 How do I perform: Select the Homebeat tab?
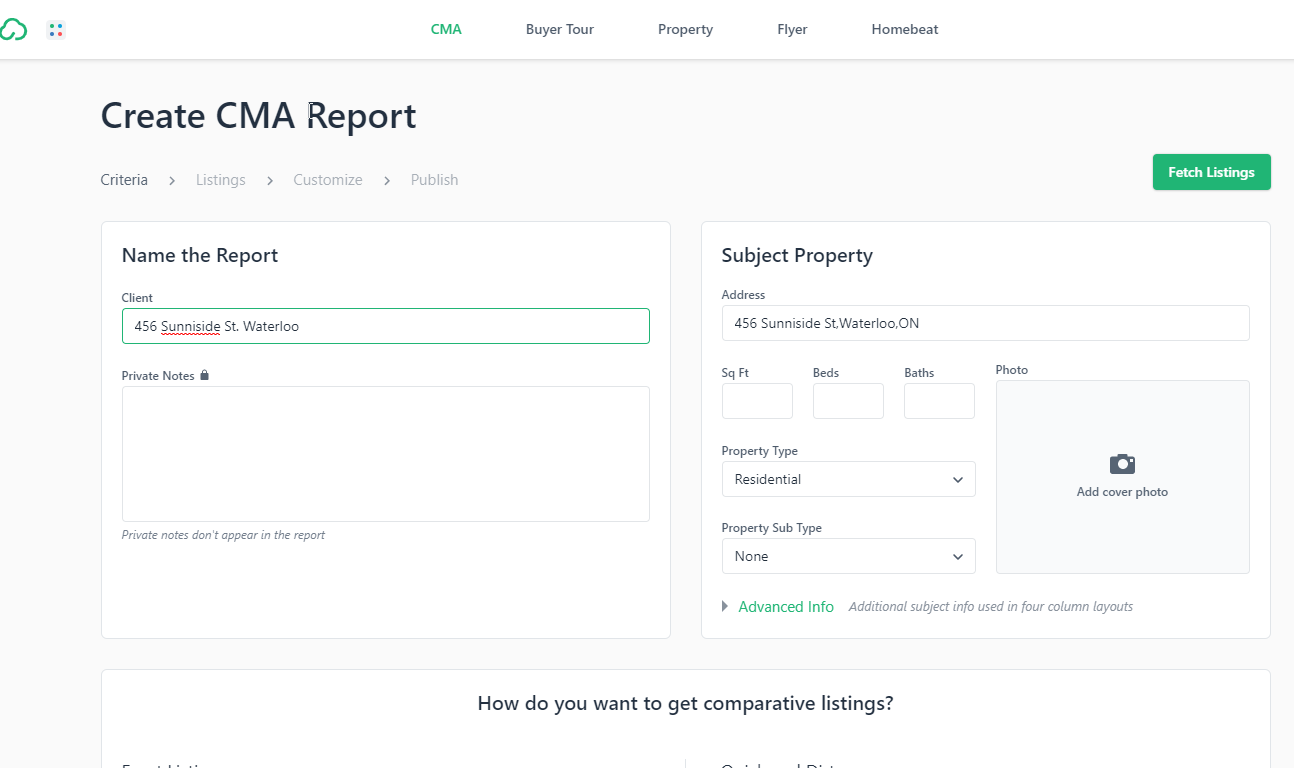click(904, 29)
